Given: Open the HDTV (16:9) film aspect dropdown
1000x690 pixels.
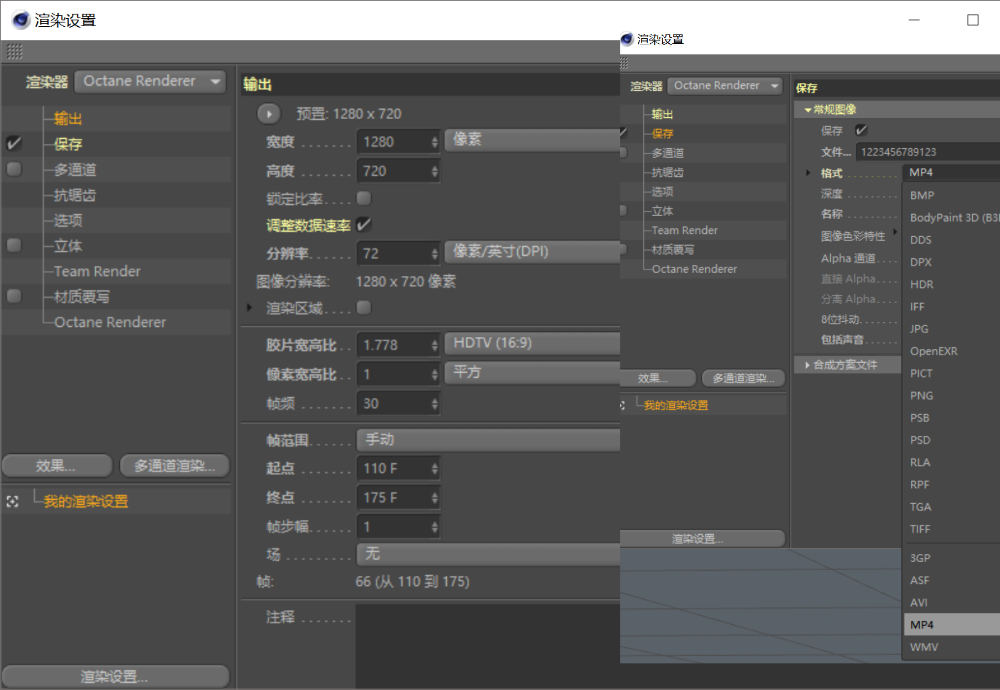Looking at the screenshot, I should [x=533, y=344].
